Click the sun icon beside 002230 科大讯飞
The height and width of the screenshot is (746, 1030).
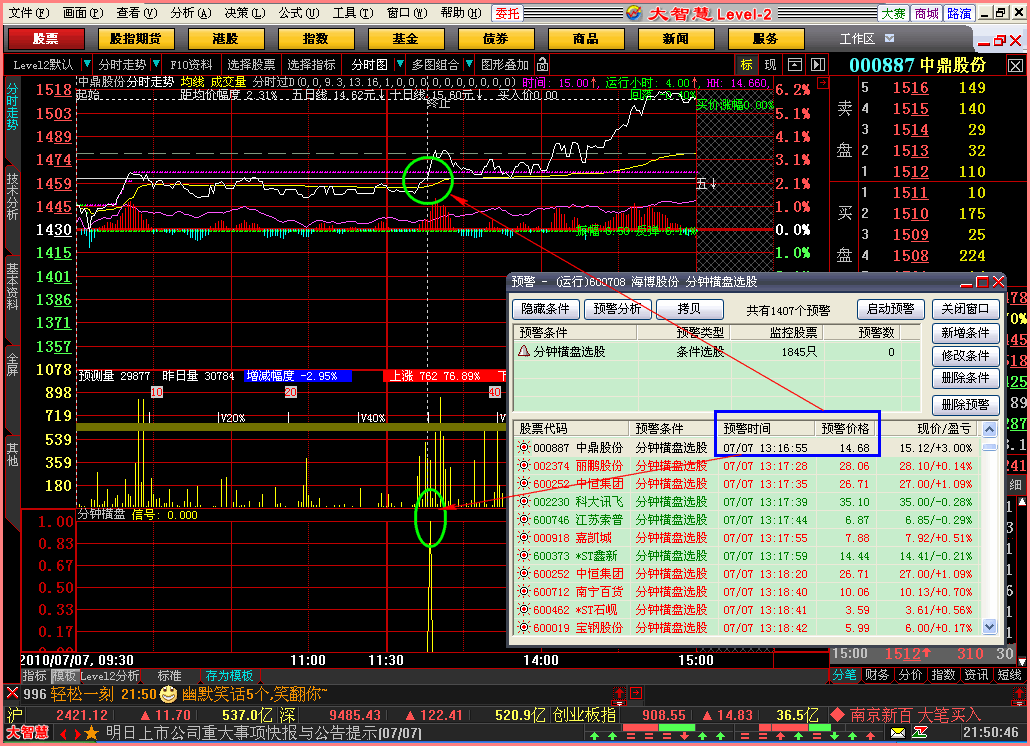[x=524, y=502]
